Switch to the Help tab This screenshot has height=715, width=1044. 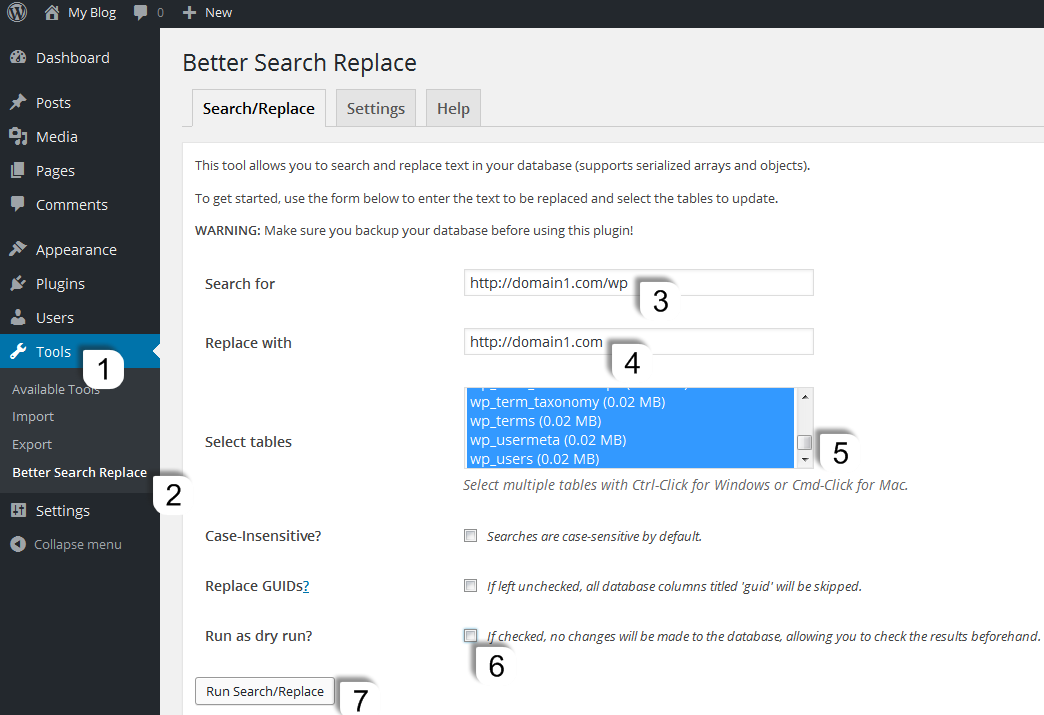pyautogui.click(x=453, y=108)
